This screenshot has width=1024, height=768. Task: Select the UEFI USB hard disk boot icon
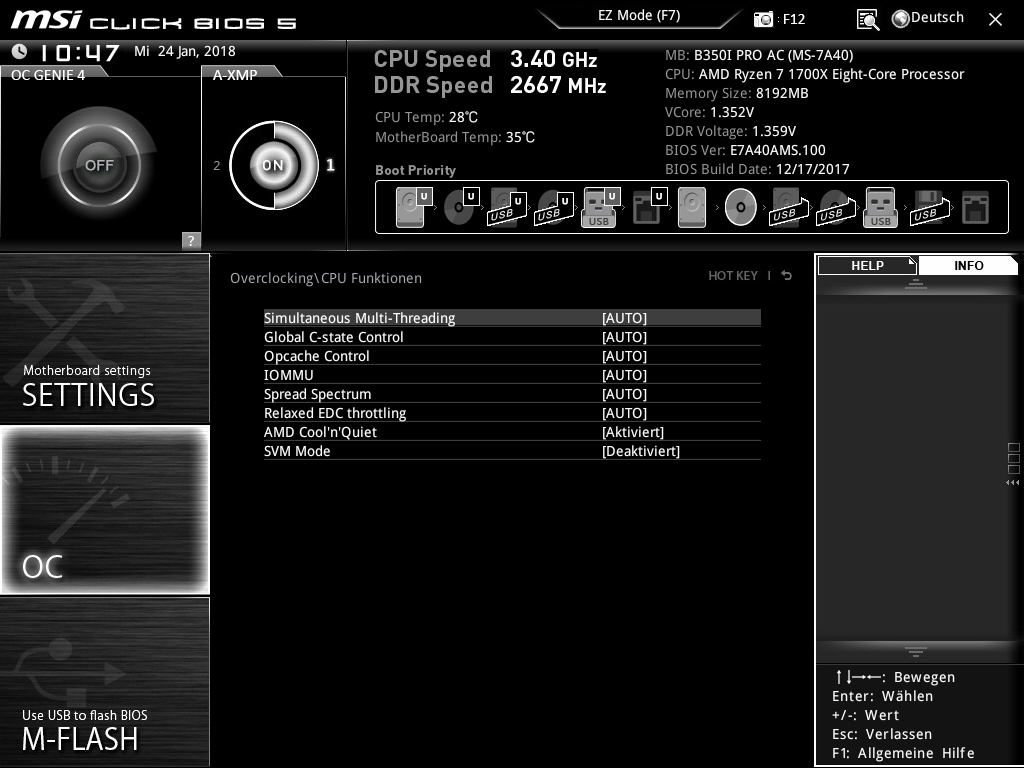click(x=507, y=207)
